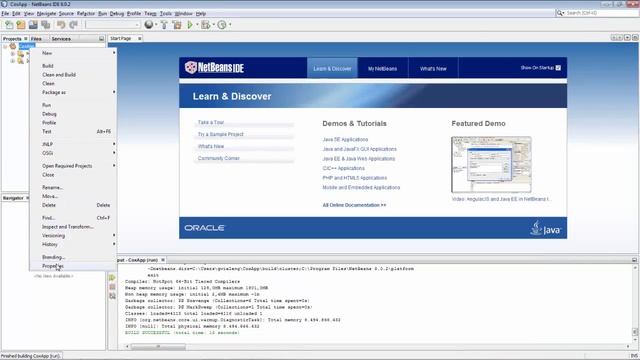Click the Take a Tour link
Viewport: 640px width, 360px height.
[x=211, y=122]
